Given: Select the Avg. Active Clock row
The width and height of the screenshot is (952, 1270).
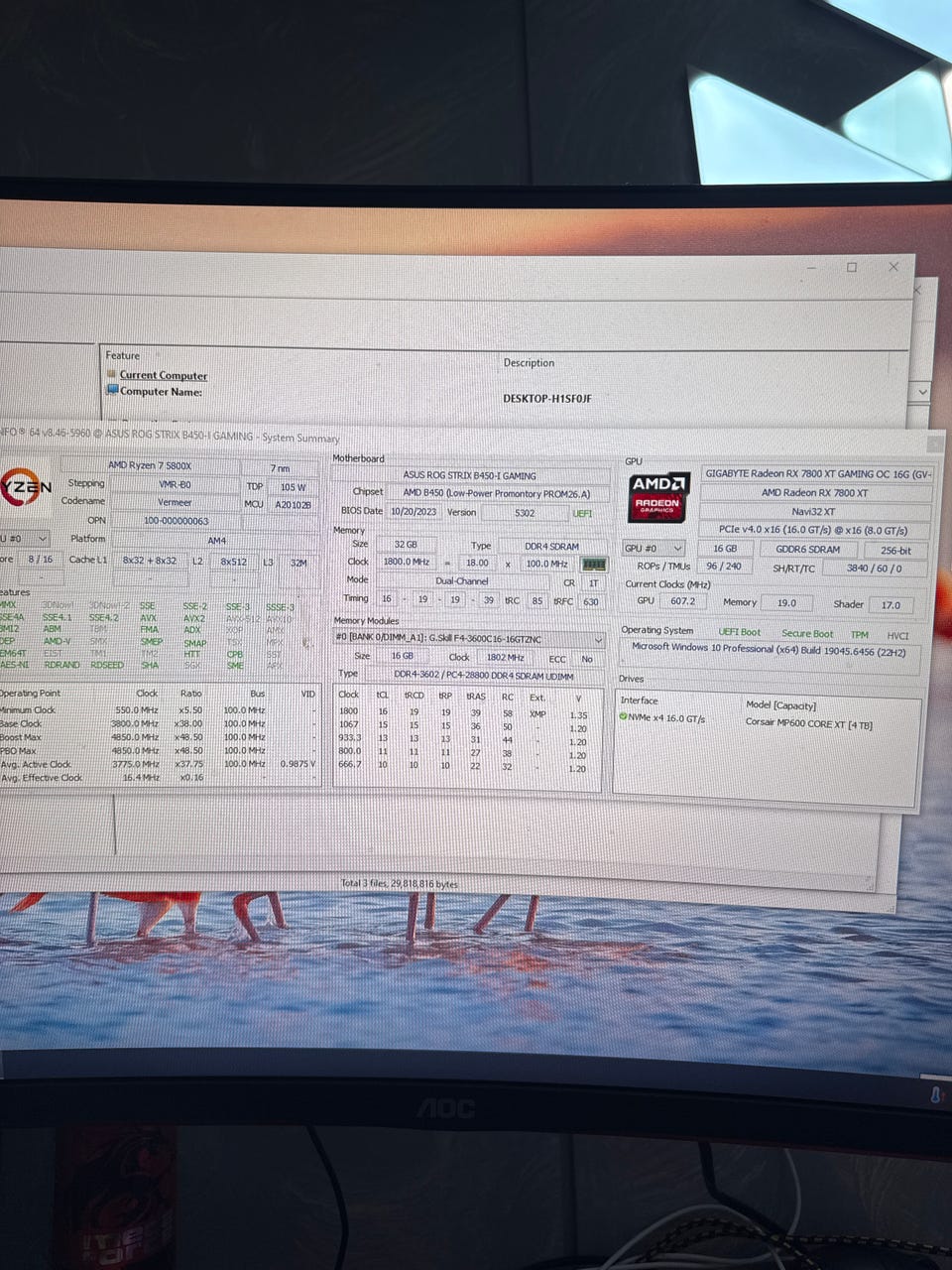Looking at the screenshot, I should [159, 764].
